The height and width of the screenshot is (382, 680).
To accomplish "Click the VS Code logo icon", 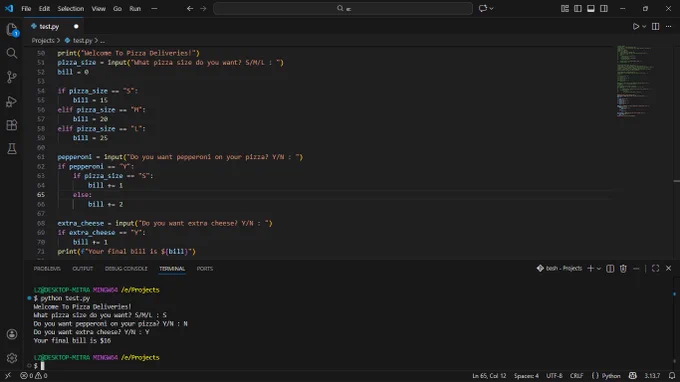I will coord(9,8).
